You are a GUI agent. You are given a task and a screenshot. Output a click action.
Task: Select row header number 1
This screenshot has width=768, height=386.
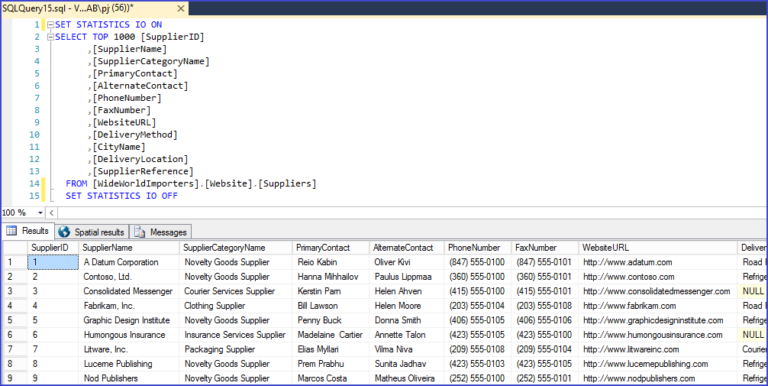click(15, 262)
